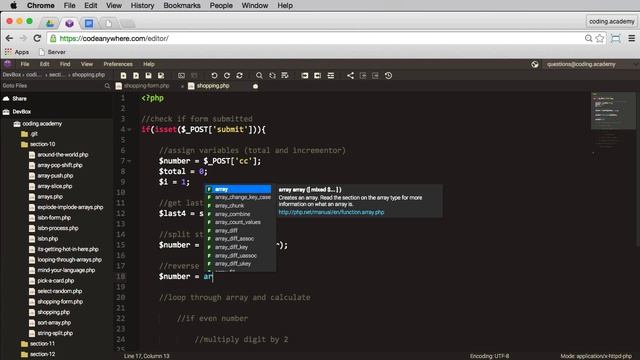The image size is (640, 360).
Task: Click the globe icon beside account email
Action: (535, 64)
